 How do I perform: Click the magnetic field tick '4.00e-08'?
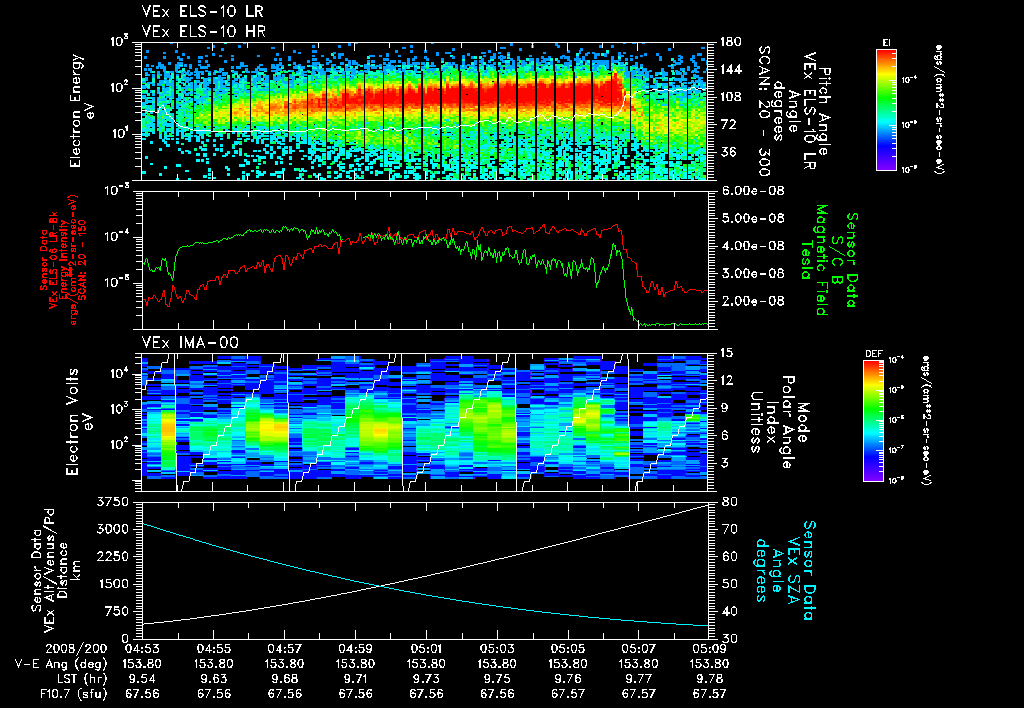(752, 246)
